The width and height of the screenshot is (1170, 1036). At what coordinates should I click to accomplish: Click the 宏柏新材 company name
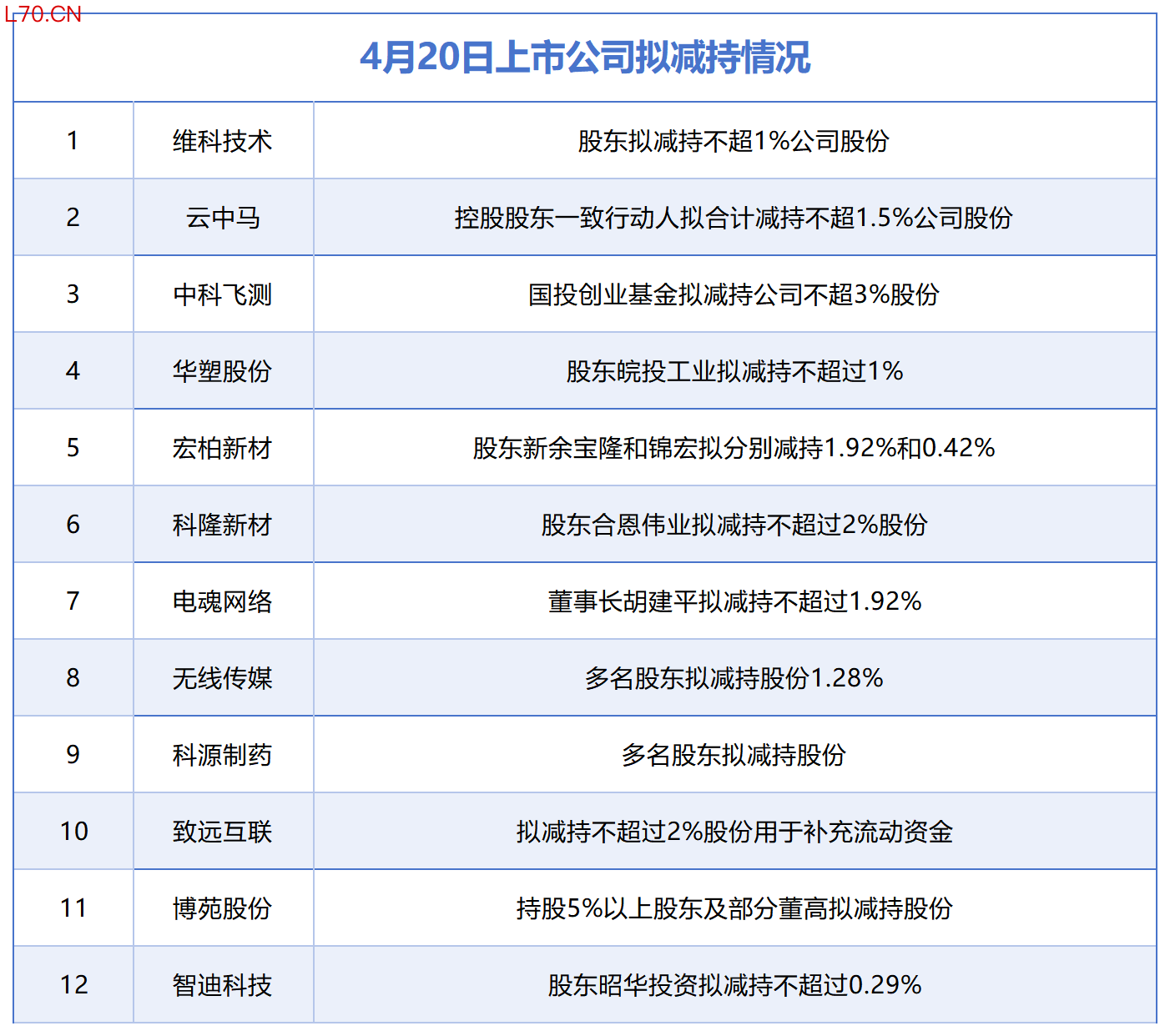(x=223, y=448)
